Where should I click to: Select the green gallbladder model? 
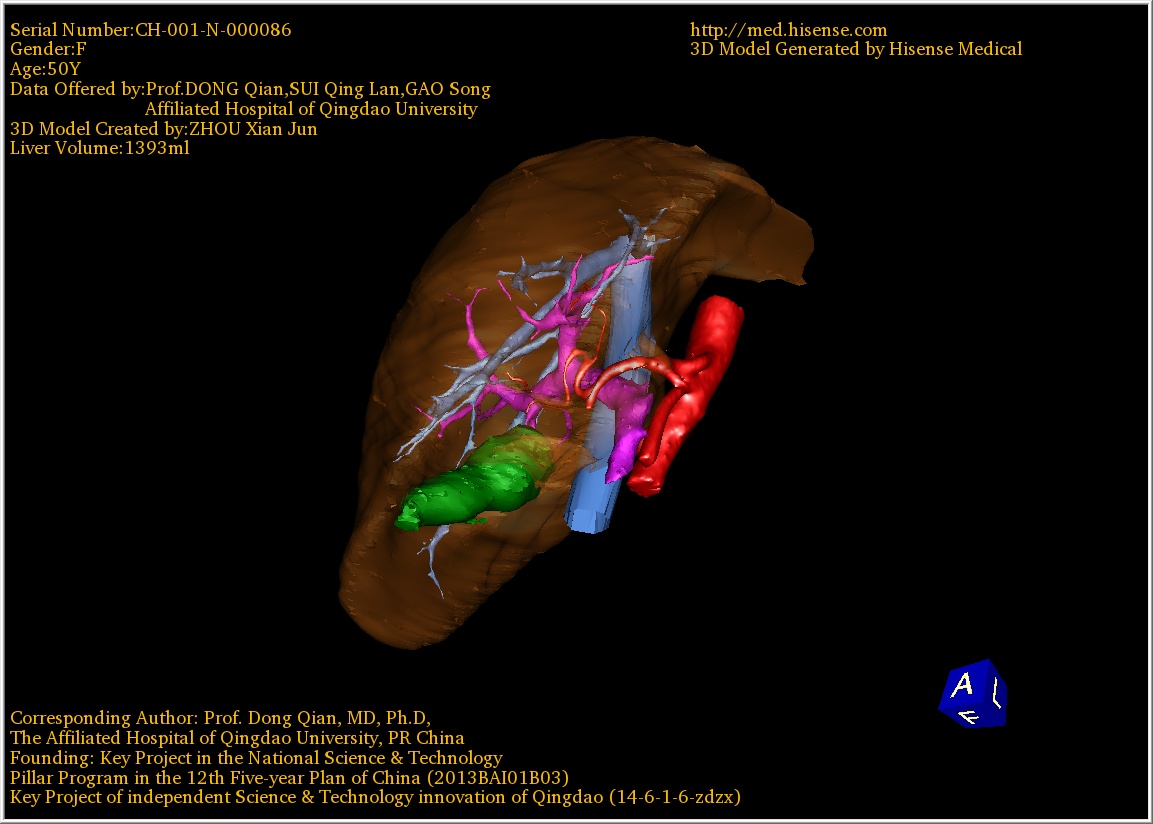(474, 480)
